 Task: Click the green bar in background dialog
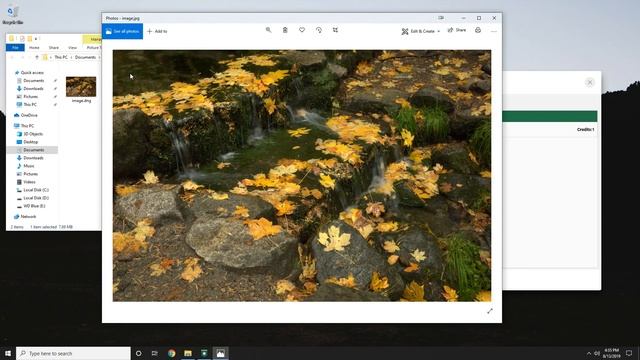coord(550,116)
